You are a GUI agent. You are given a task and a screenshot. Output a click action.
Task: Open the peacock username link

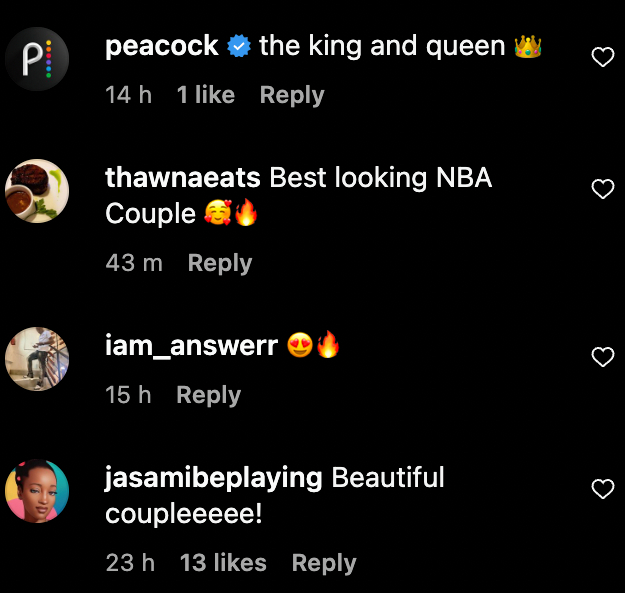point(161,47)
